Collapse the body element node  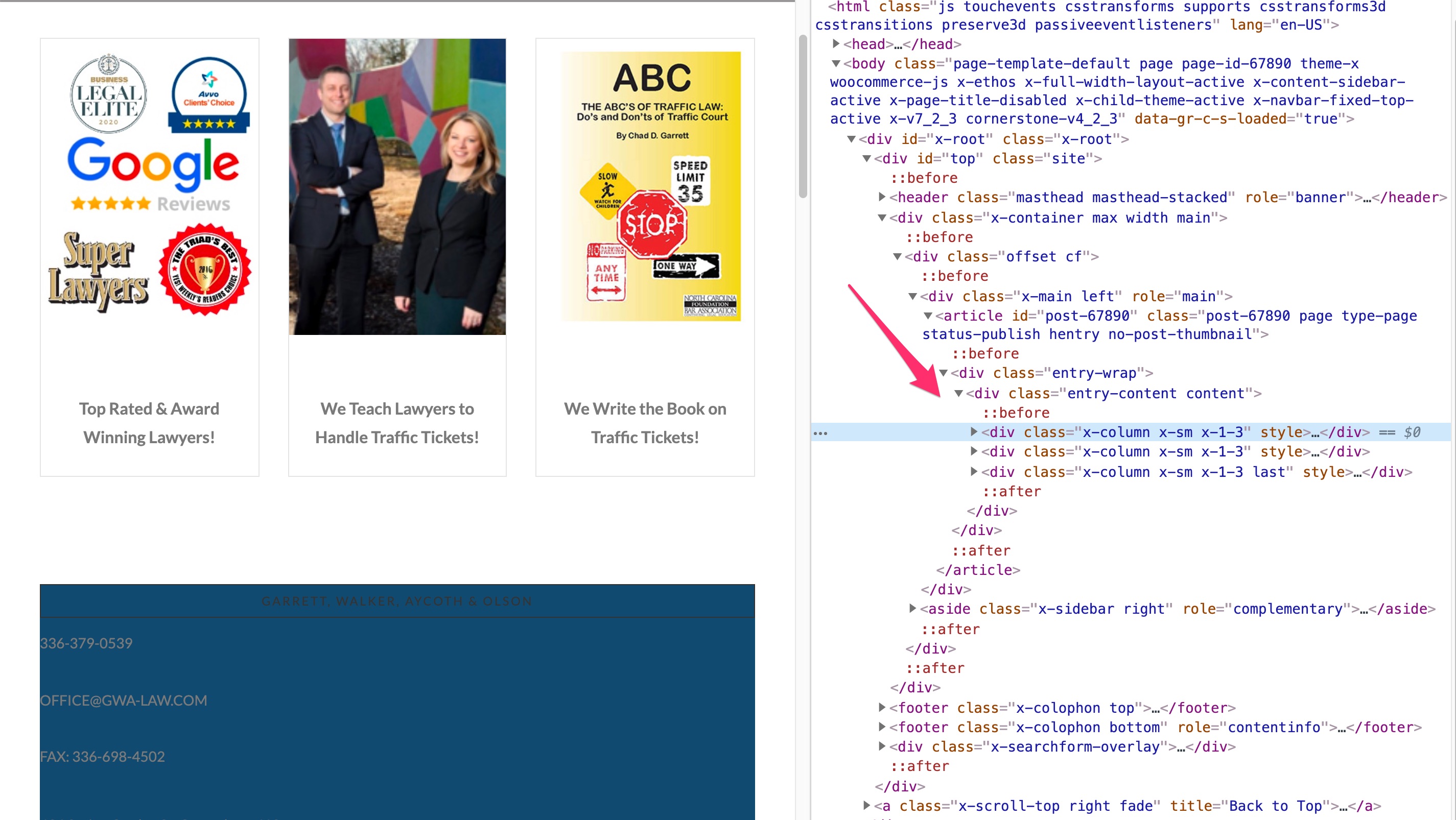coord(836,63)
